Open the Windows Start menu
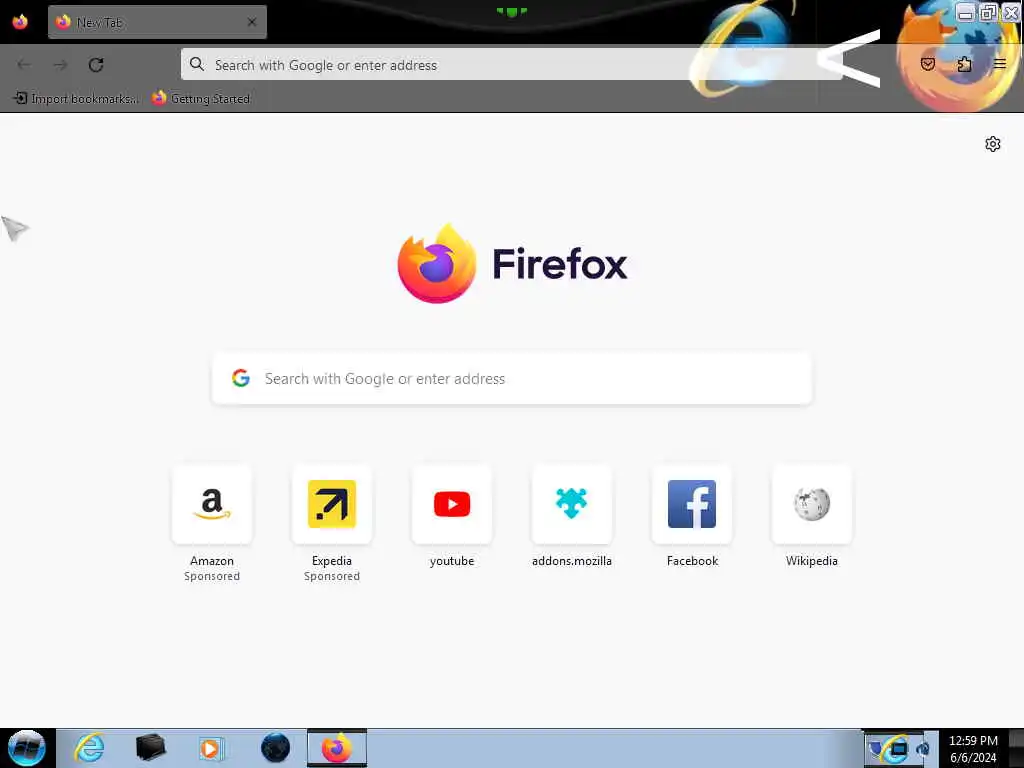1024x768 pixels. point(27,748)
